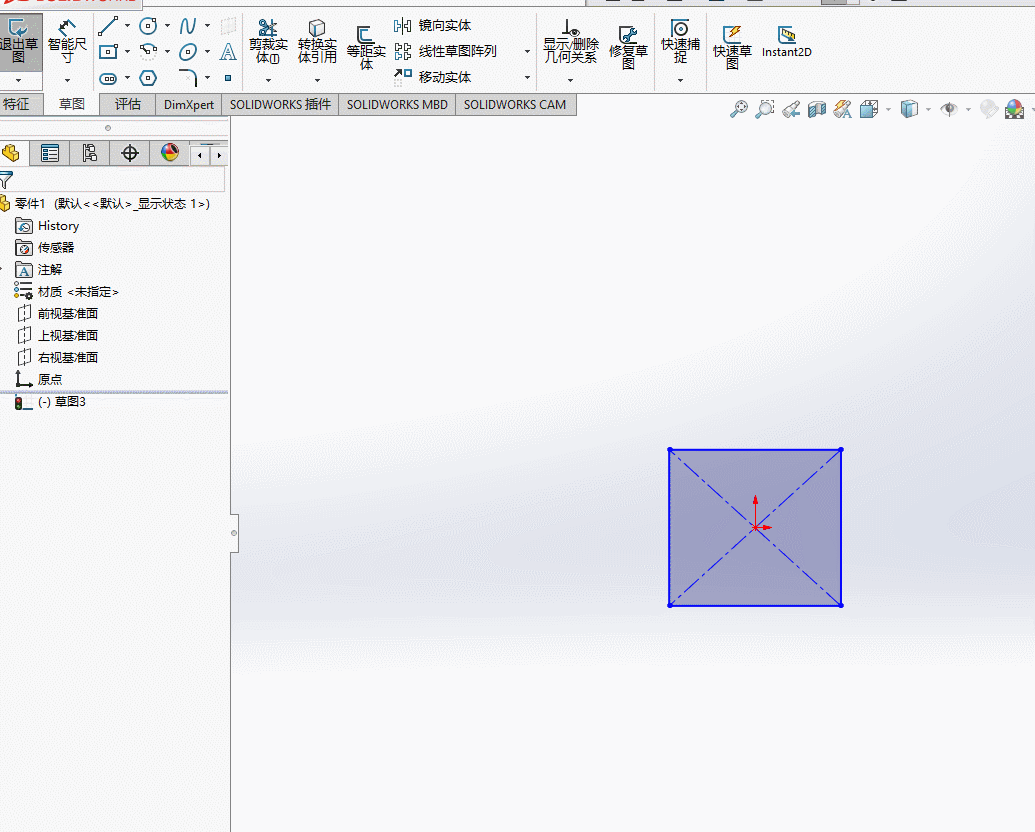Click Repair Sketch (修复草图)
Viewport: 1035px width, 832px height.
pos(628,46)
